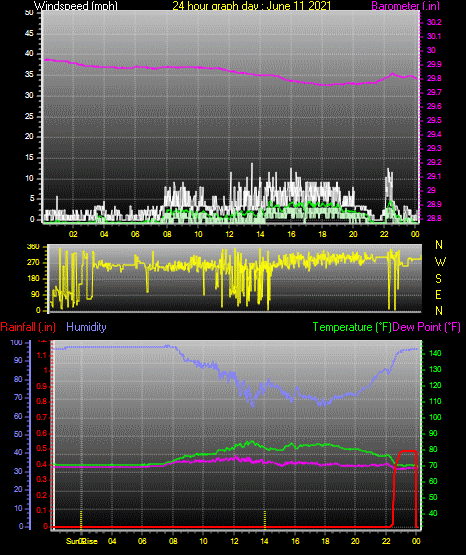Click the "0.2" rainfall axis value

tap(42, 495)
